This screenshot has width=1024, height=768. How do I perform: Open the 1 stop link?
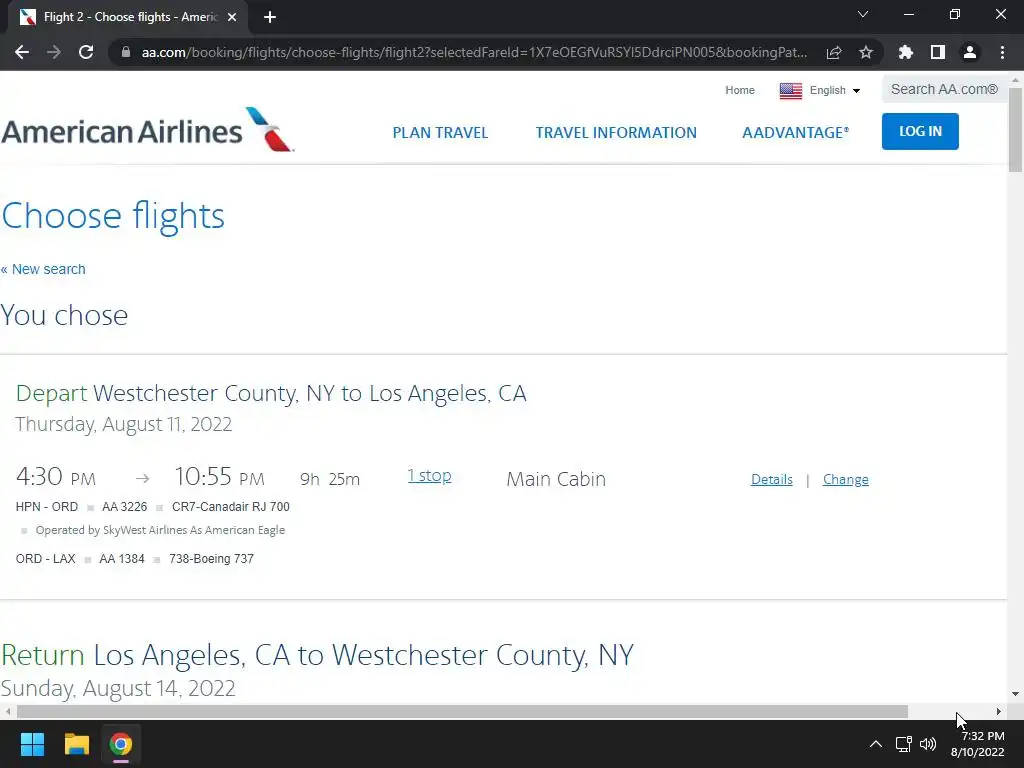pyautogui.click(x=429, y=475)
